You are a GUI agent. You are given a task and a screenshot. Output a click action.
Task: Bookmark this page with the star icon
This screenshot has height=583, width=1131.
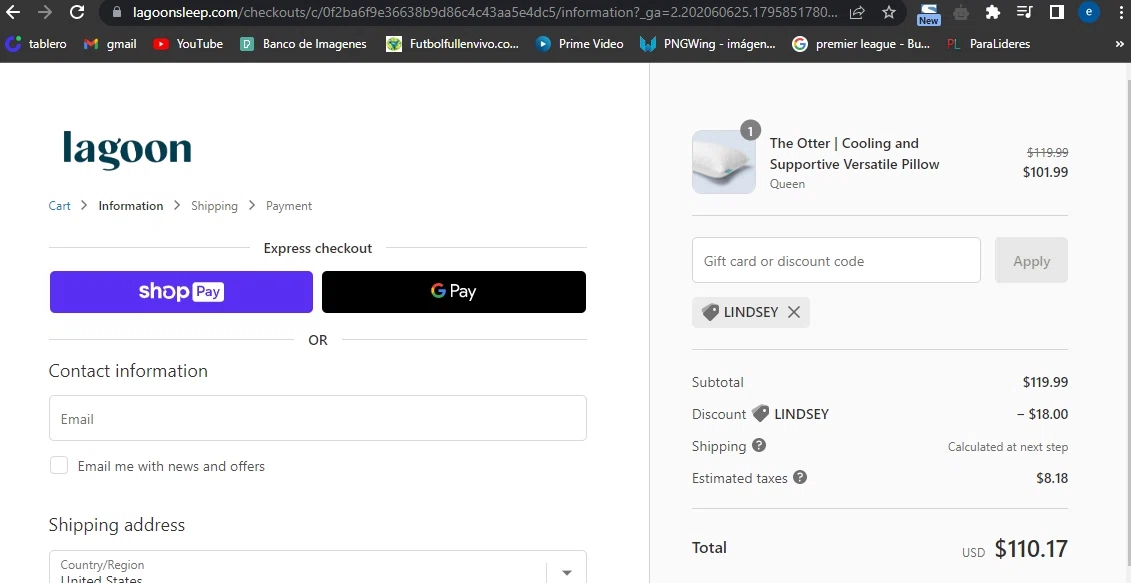coord(889,12)
